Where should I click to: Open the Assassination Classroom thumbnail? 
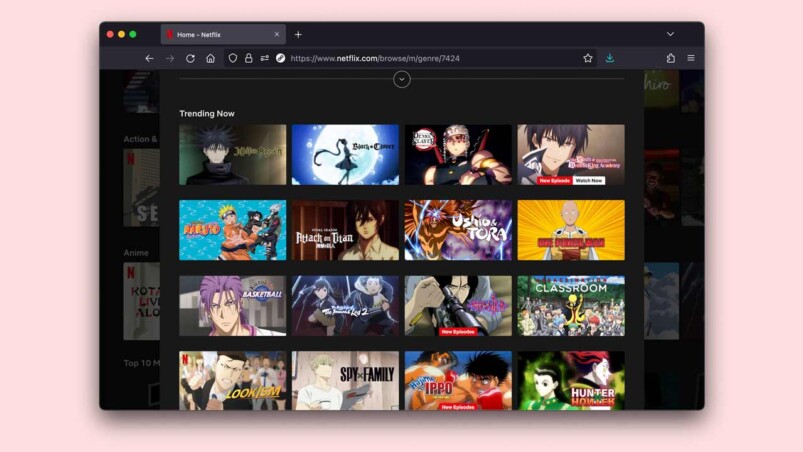click(x=571, y=306)
